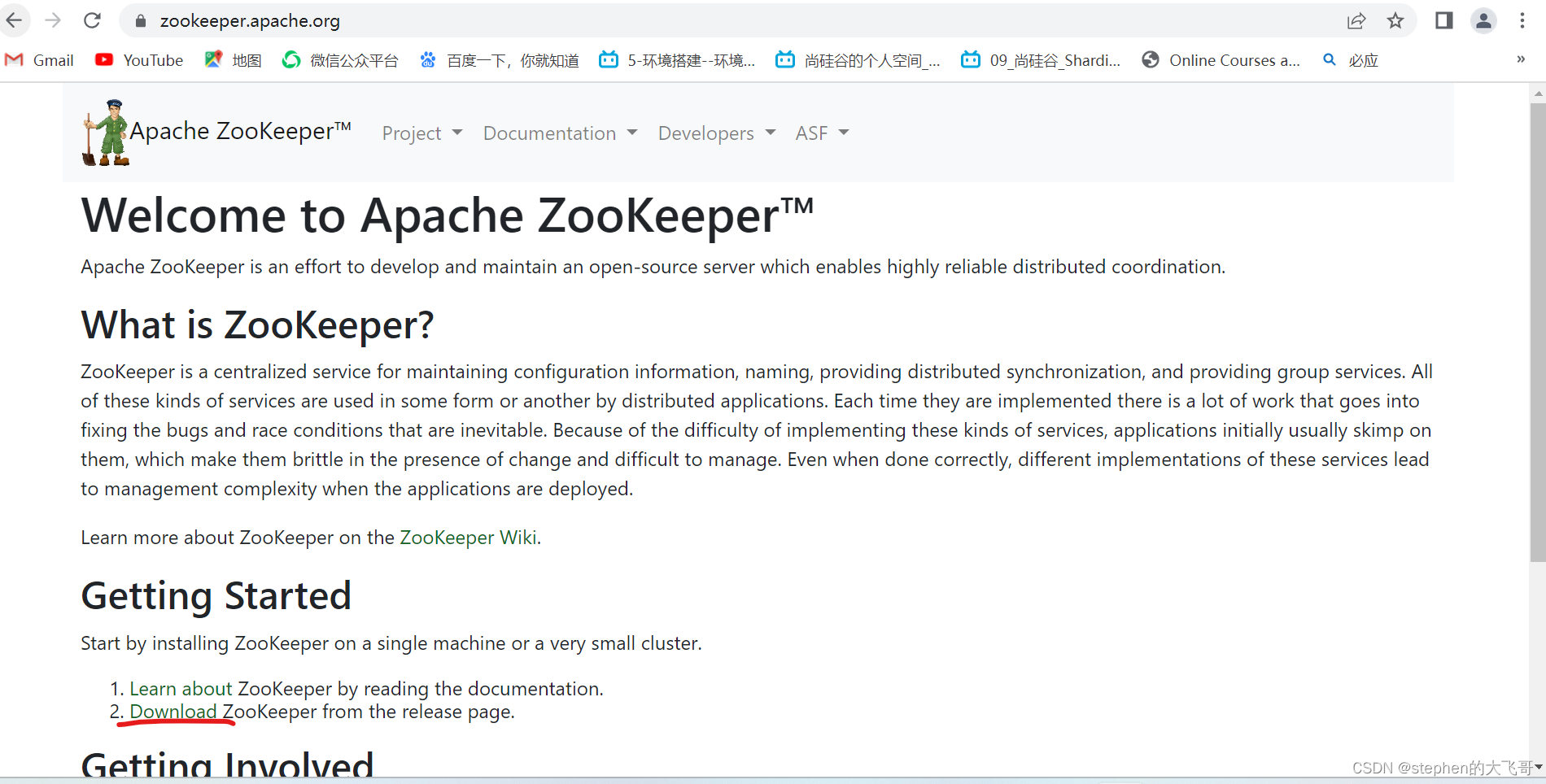Viewport: 1546px width, 784px height.
Task: Open the ZooKeeper Wiki link
Action: click(x=468, y=537)
